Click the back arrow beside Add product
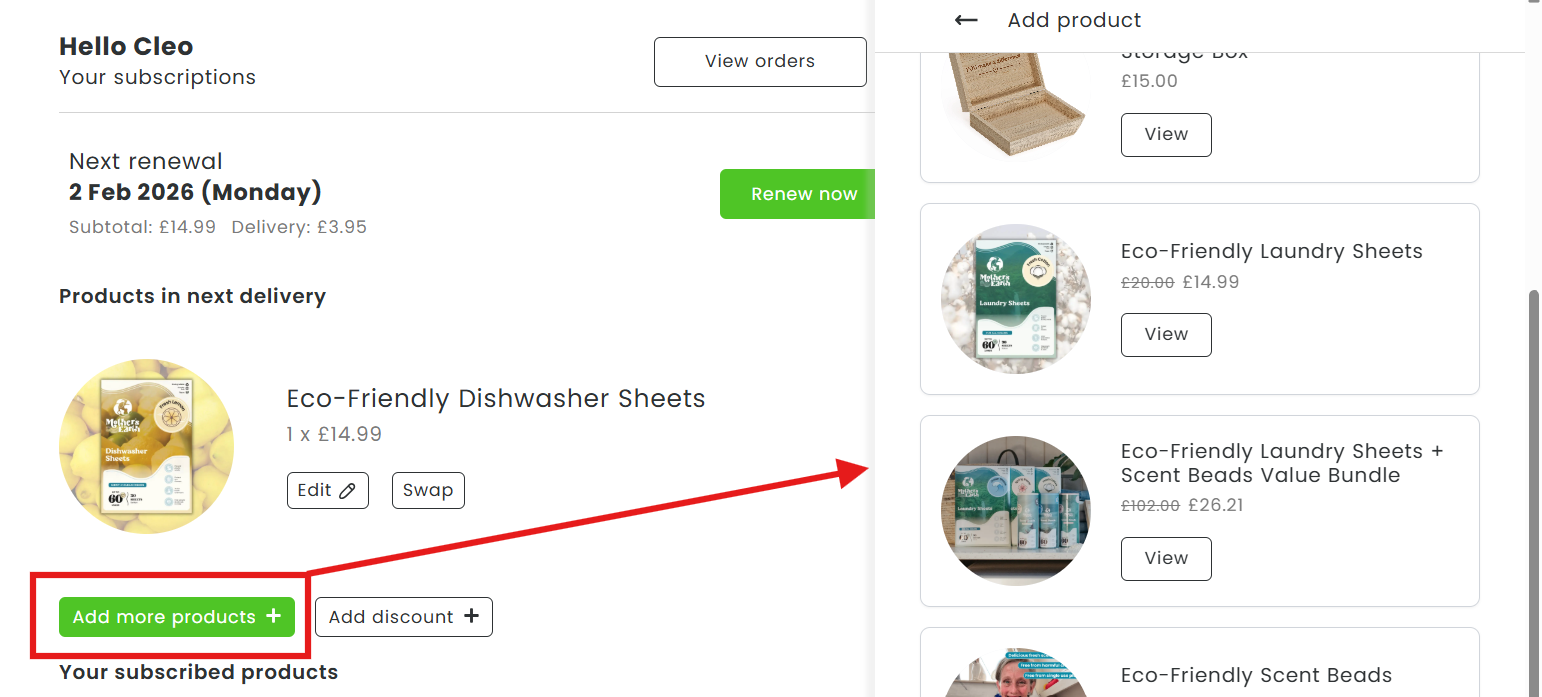1542x697 pixels. (x=965, y=20)
